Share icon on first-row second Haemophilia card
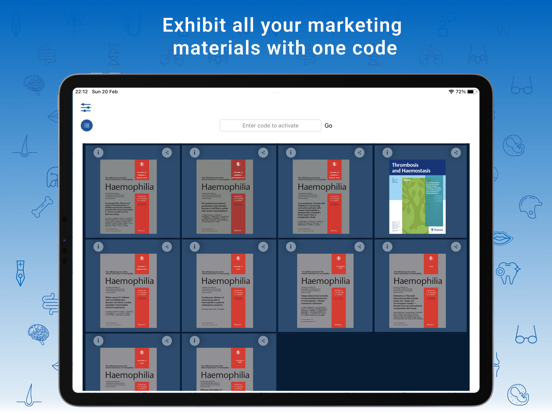This screenshot has height=414, width=552. pos(263,152)
